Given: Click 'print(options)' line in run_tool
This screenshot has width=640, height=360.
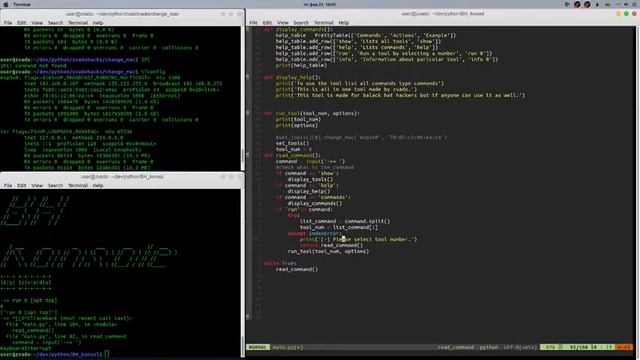Looking at the screenshot, I should click(297, 125).
